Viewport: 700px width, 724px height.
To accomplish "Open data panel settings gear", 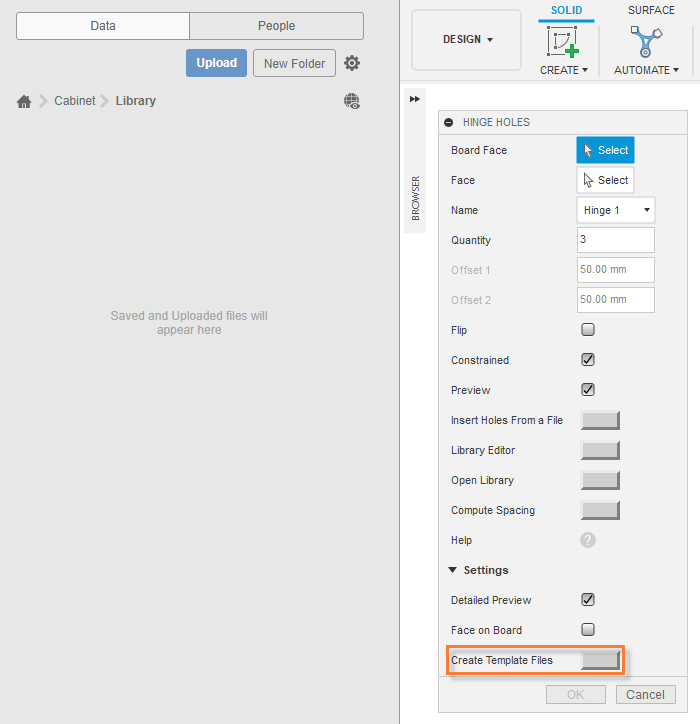I will click(352, 63).
